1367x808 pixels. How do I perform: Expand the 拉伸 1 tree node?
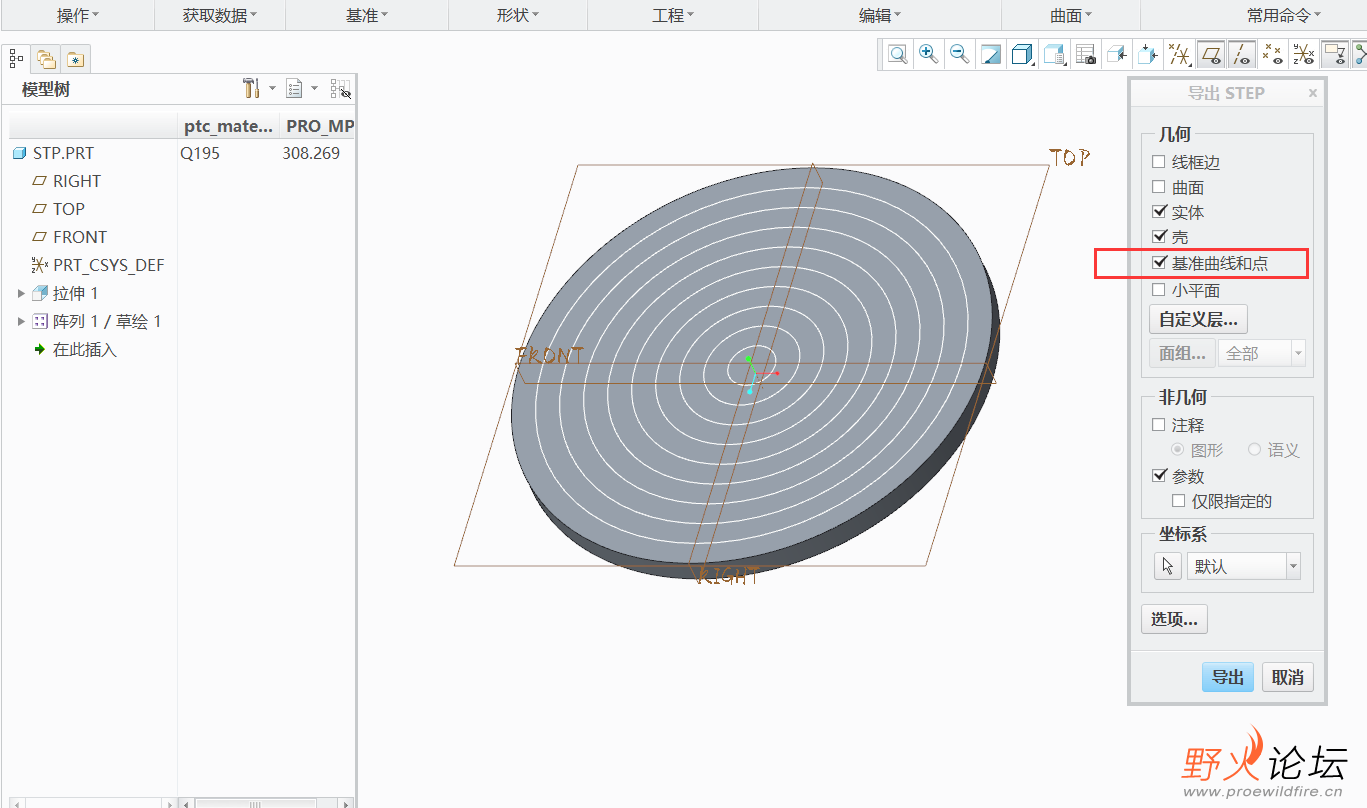pyautogui.click(x=21, y=293)
